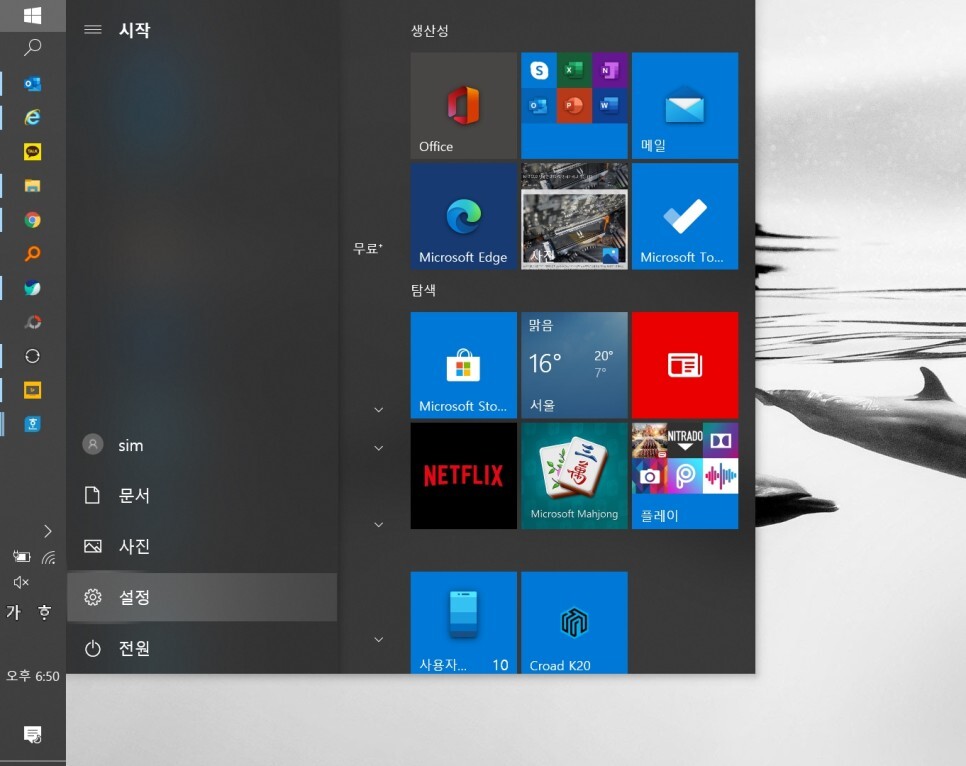Screen dimensions: 966x766
Task: Launch the Microsoft Edge tile
Action: [x=464, y=216]
